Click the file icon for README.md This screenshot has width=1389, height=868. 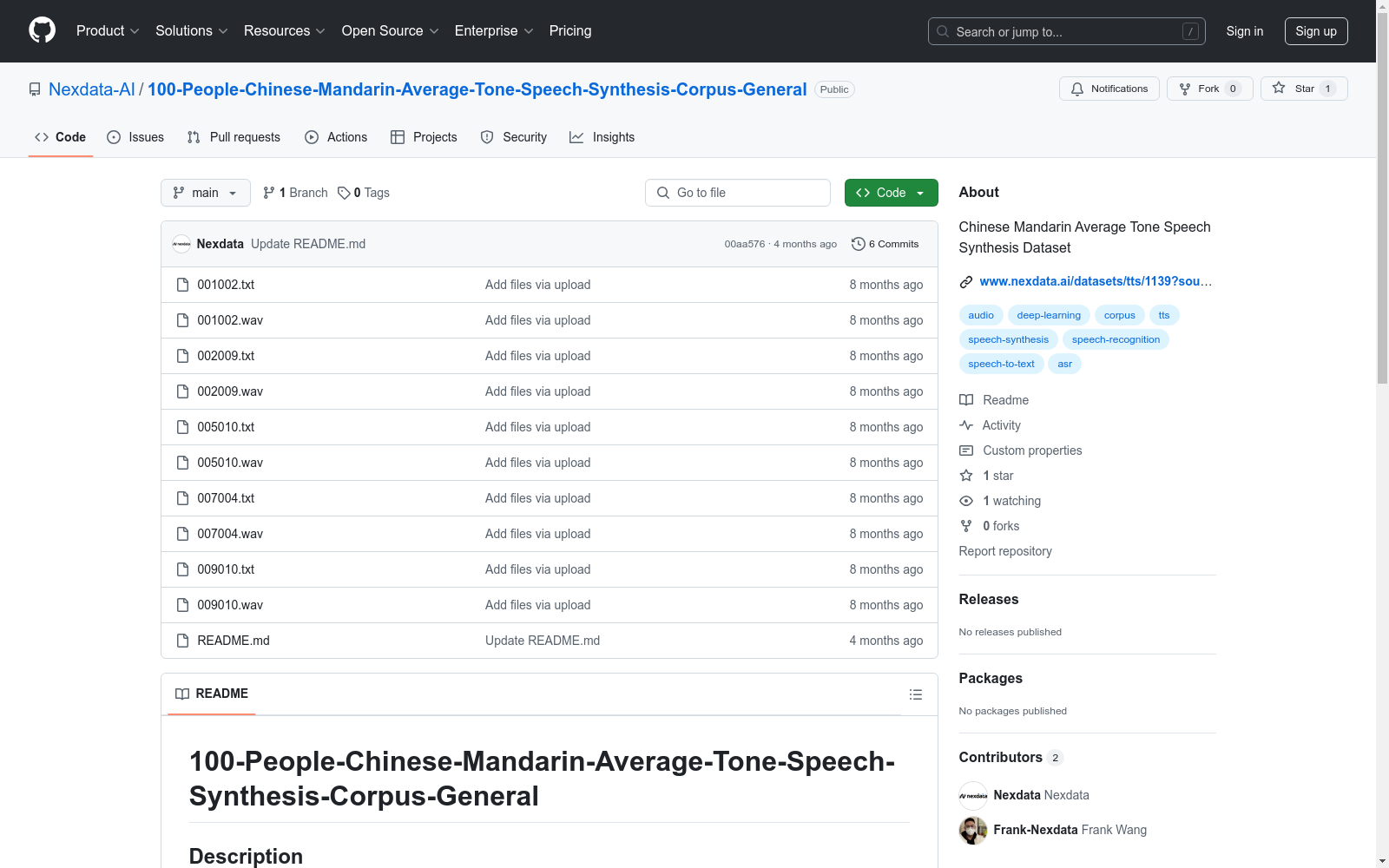coord(182,641)
